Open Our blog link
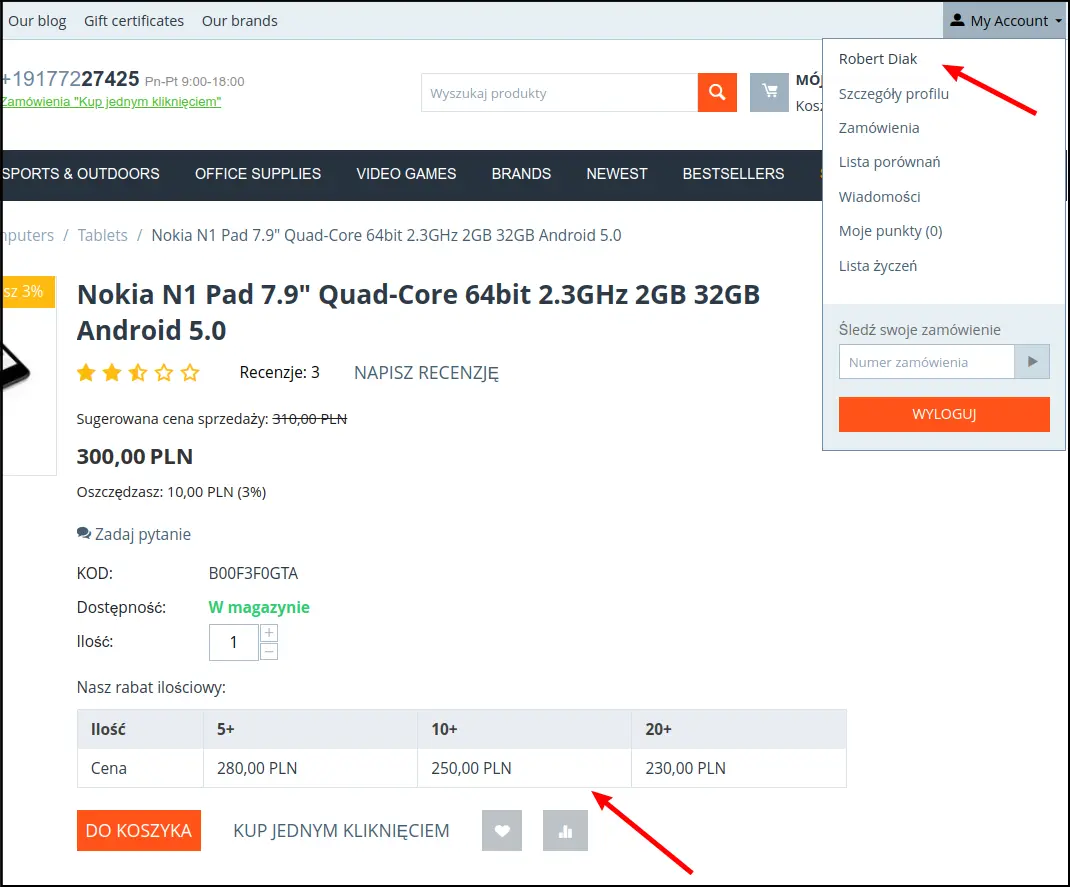 point(37,20)
